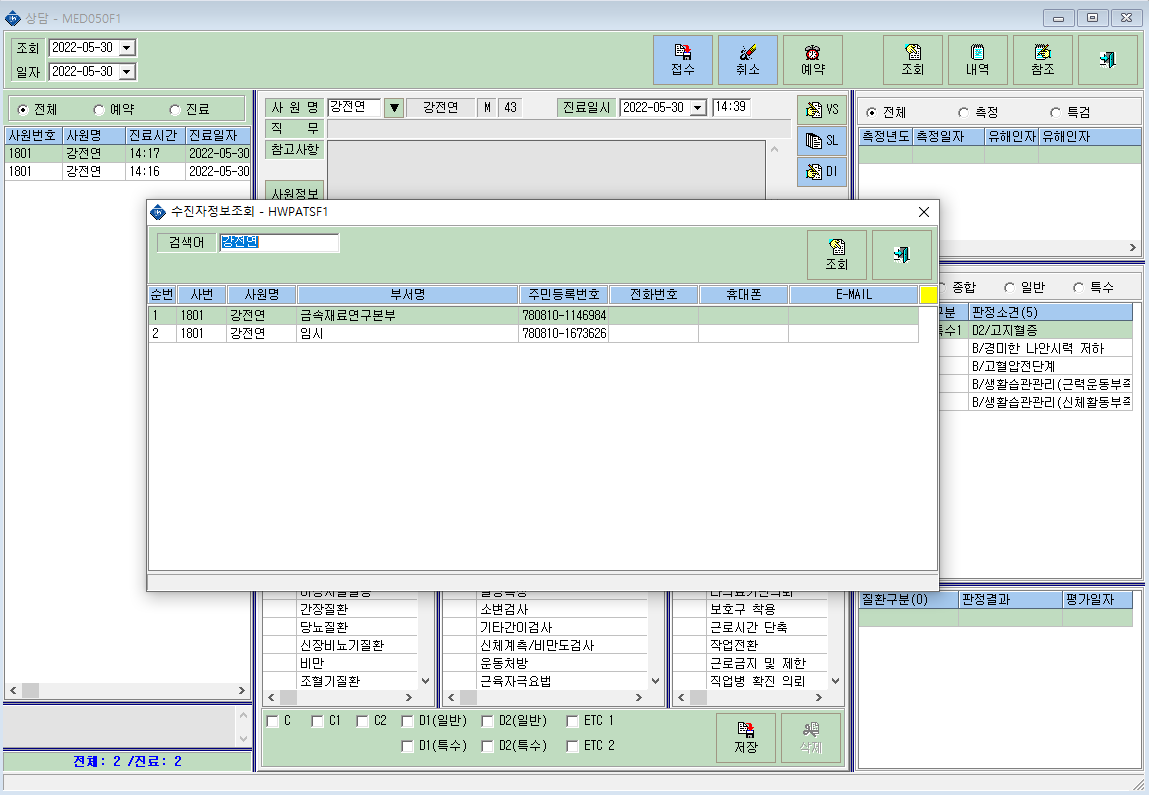Expand the 사원명 dropdown arrow
This screenshot has width=1149, height=795.
(394, 108)
